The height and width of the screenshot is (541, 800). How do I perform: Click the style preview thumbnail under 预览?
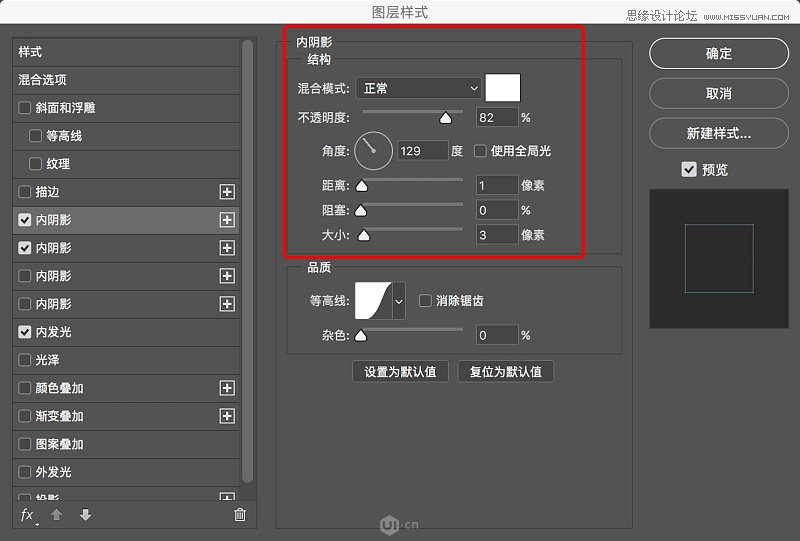click(719, 259)
